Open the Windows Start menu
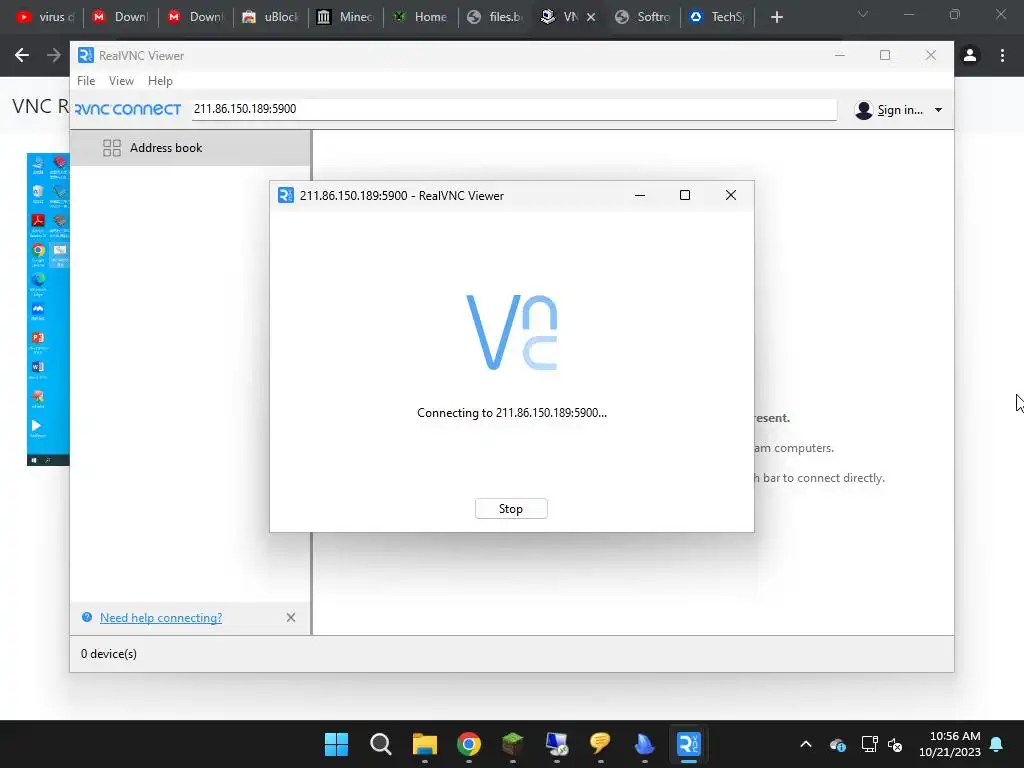The height and width of the screenshot is (768, 1024). coord(336,744)
